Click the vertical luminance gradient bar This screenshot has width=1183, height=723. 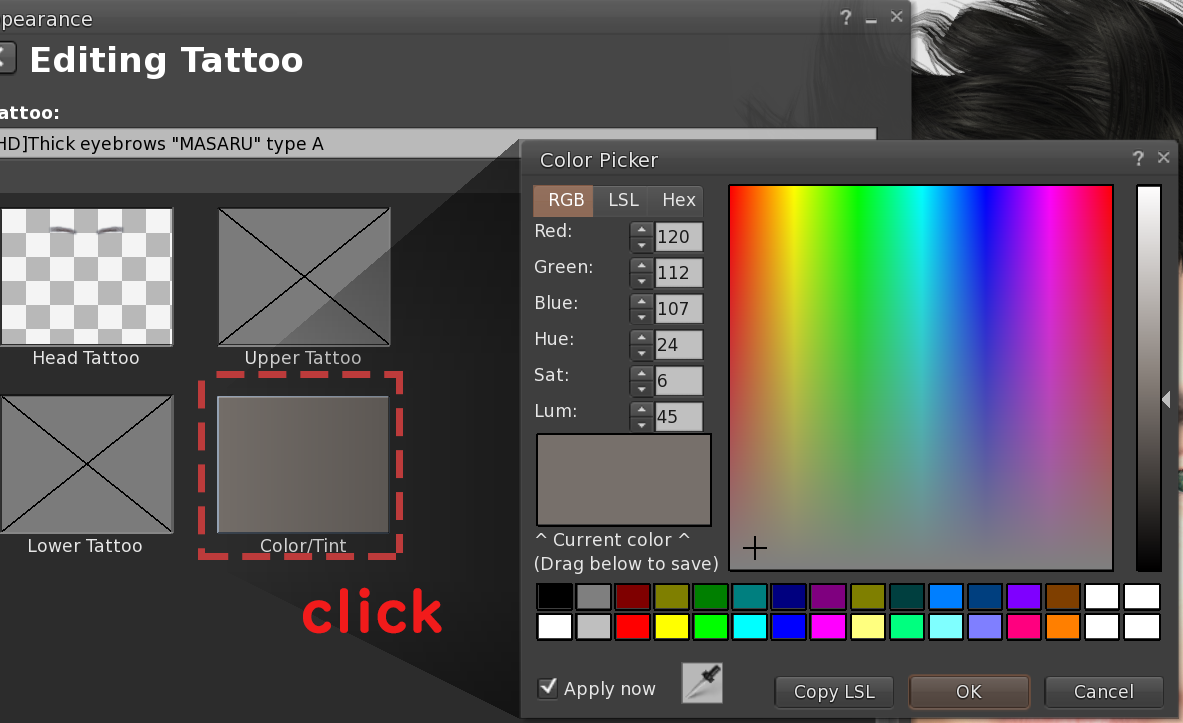[1148, 377]
